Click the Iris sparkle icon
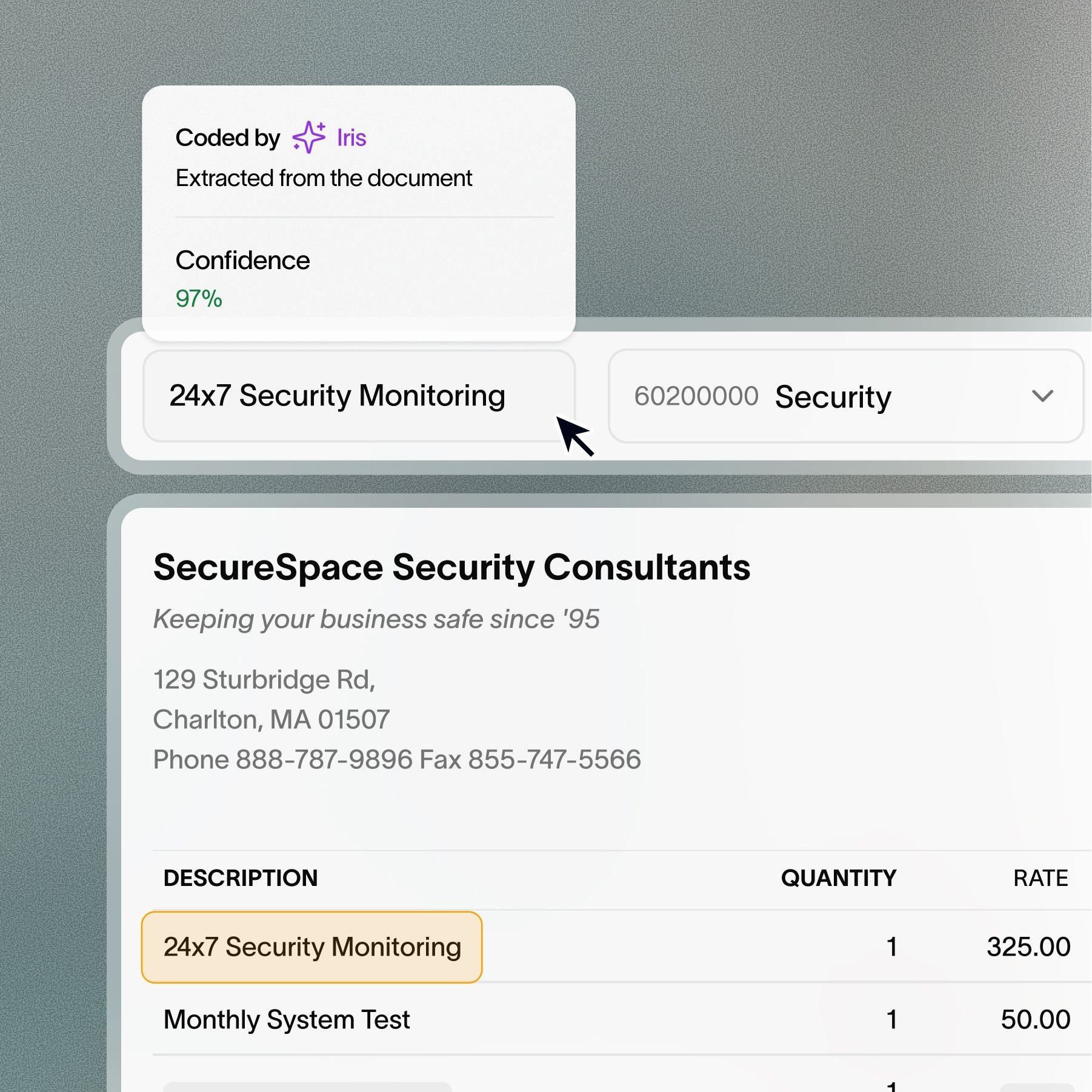Viewport: 1092px width, 1092px height. [308, 137]
